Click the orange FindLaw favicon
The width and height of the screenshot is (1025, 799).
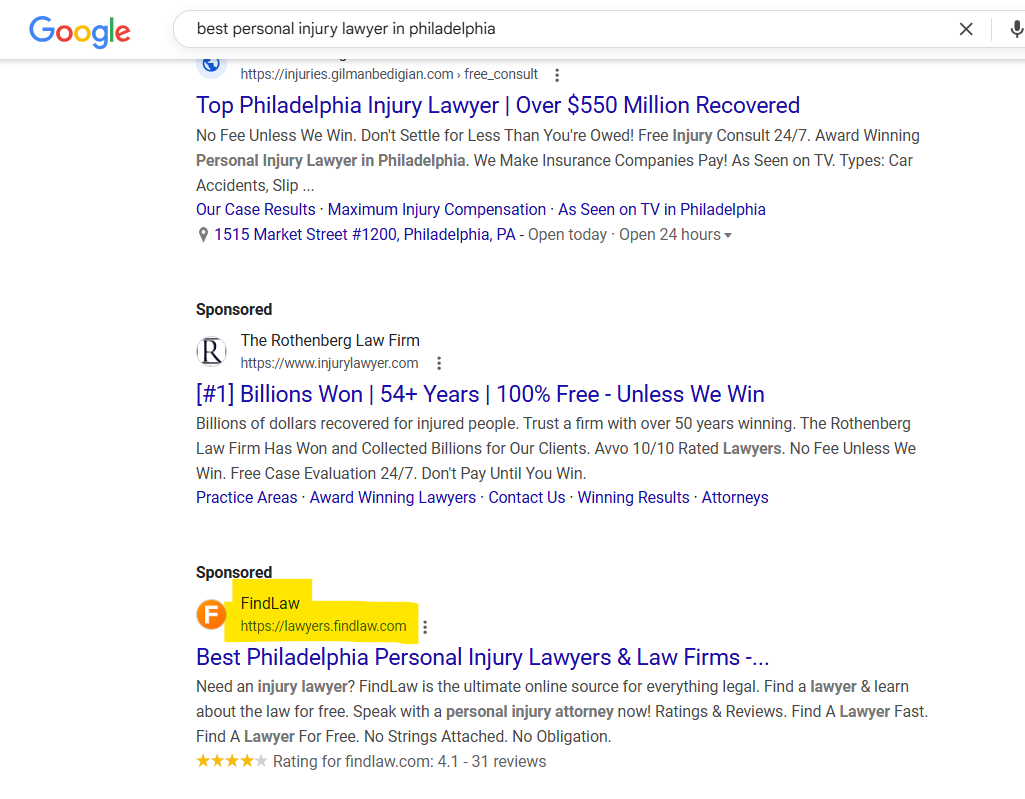[211, 614]
